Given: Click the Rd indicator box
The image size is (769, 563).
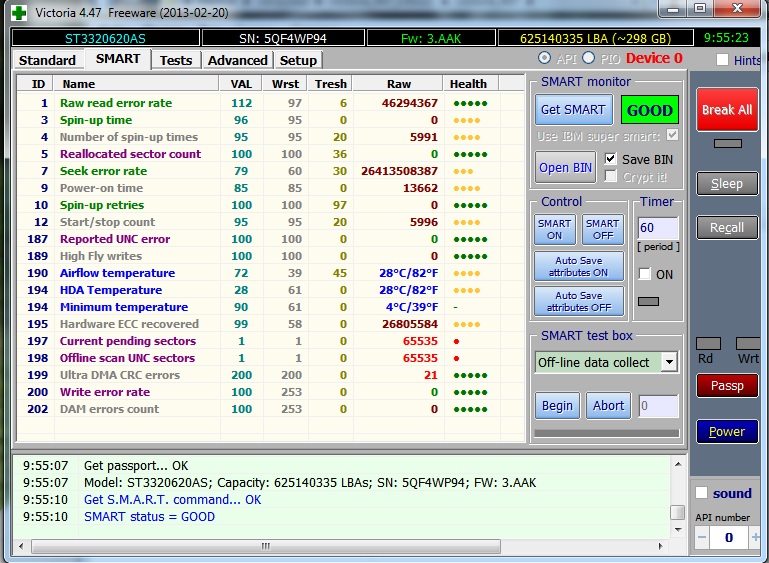Looking at the screenshot, I should [708, 343].
